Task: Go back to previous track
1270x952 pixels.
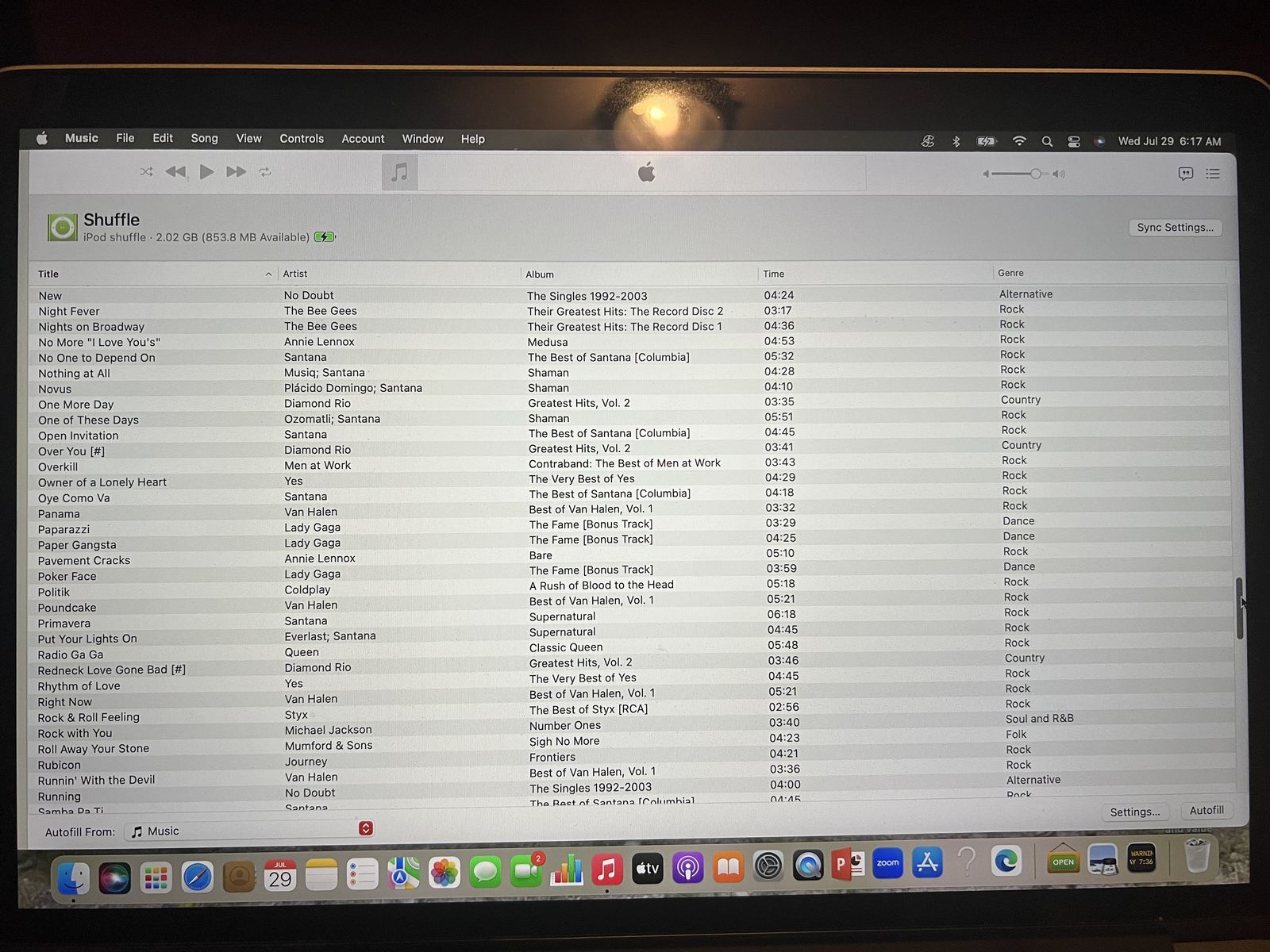Action: (x=175, y=171)
